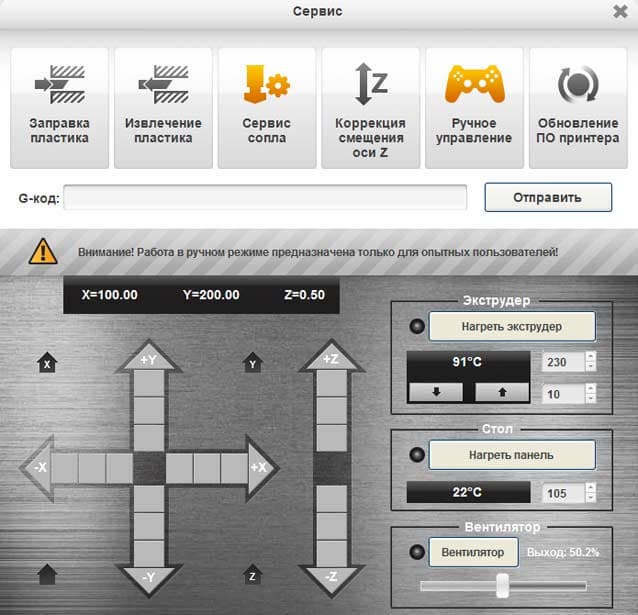Click Нагреть экструдер button
Viewport: 638px width, 615px height.
(x=512, y=326)
